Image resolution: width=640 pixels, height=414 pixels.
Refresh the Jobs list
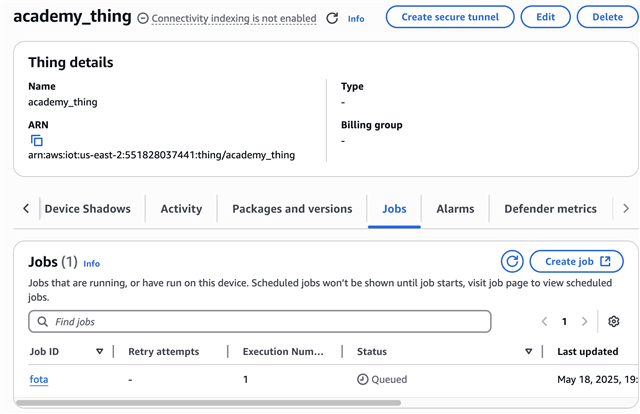tap(512, 261)
